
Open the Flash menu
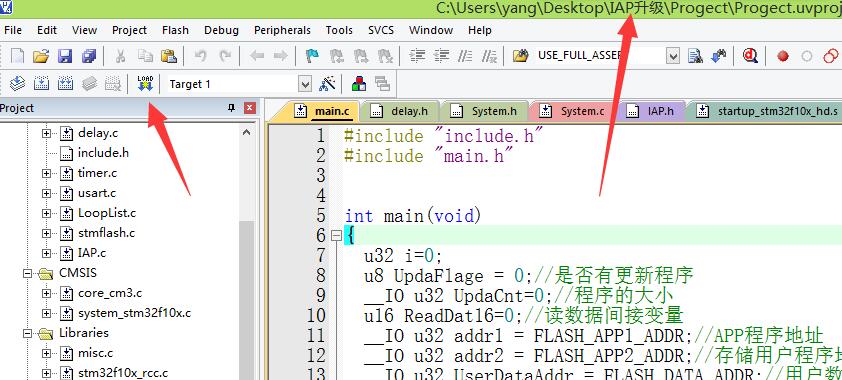point(175,30)
